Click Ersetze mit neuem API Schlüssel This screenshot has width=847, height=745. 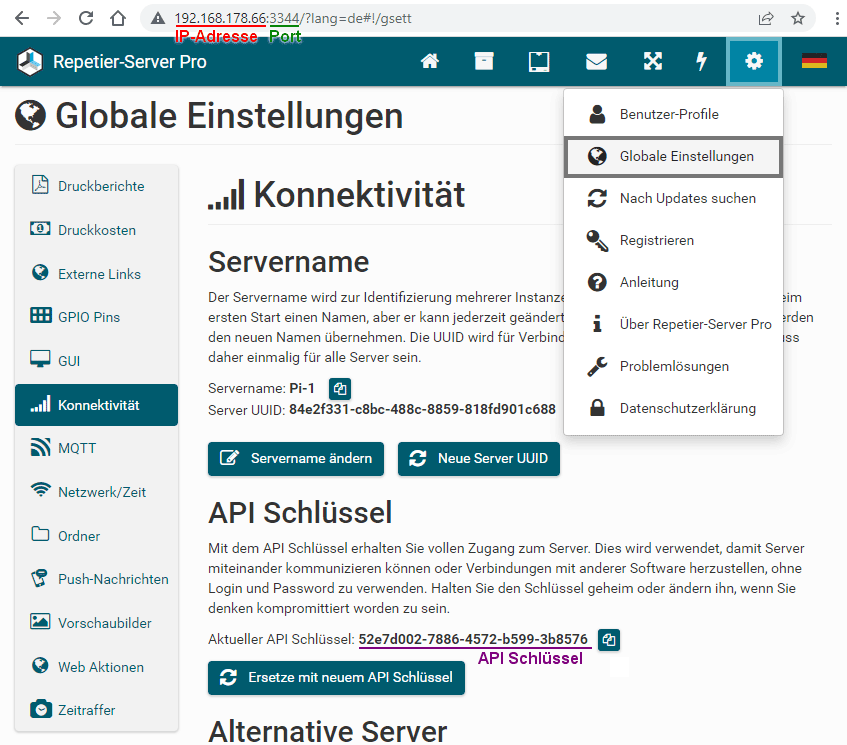click(337, 677)
